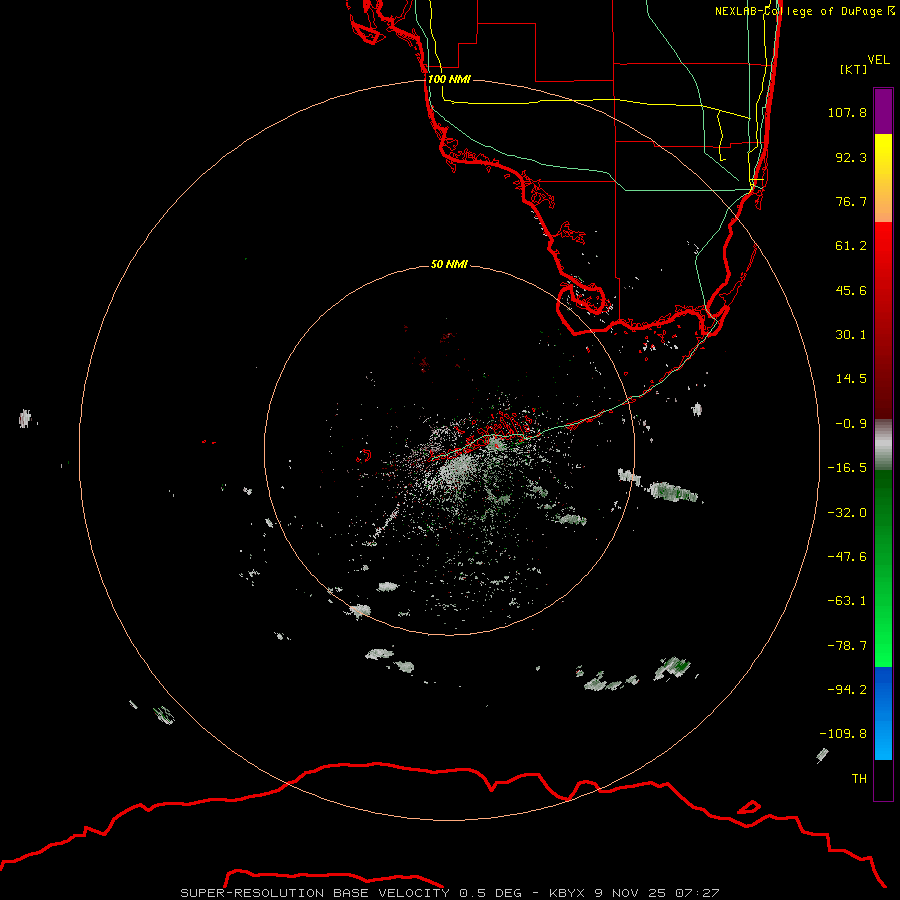Click the -78.7 scale value
Image resolution: width=900 pixels, height=900 pixels.
[847, 646]
